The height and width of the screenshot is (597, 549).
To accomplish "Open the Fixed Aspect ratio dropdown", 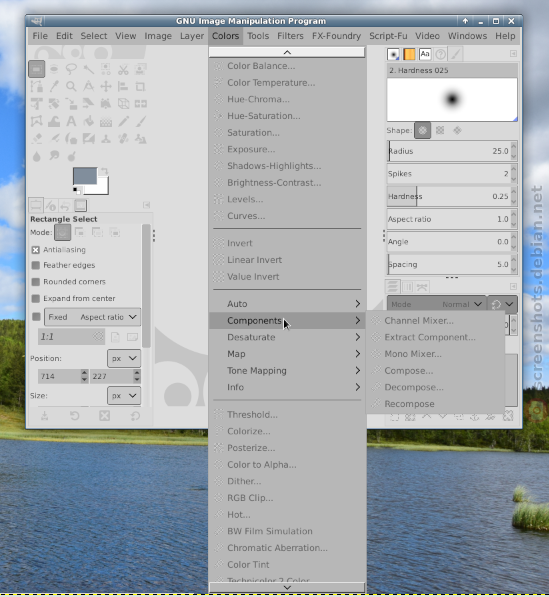I will [93, 317].
